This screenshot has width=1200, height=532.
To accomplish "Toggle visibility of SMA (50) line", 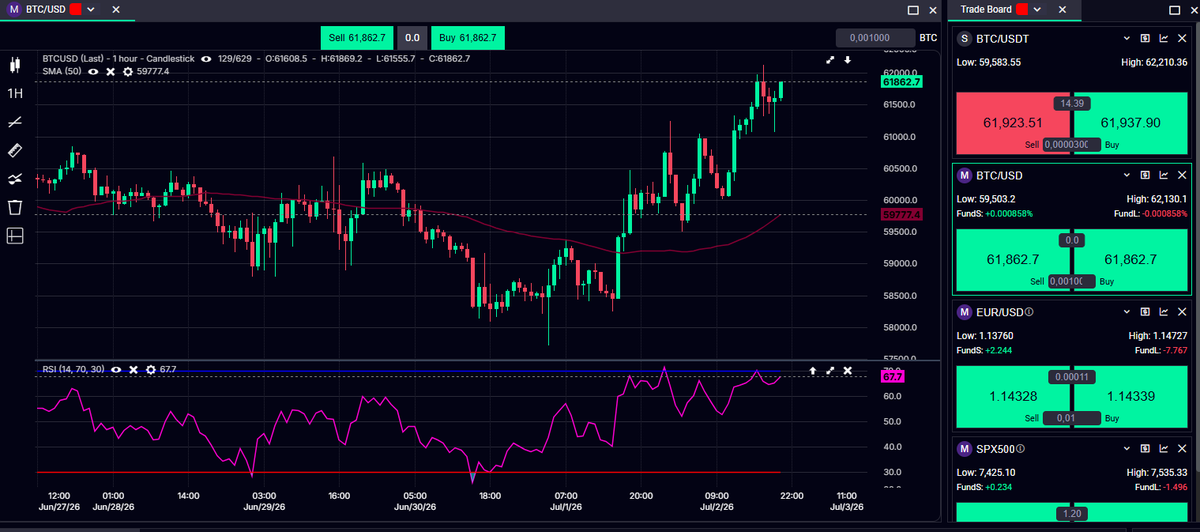I will coord(94,72).
